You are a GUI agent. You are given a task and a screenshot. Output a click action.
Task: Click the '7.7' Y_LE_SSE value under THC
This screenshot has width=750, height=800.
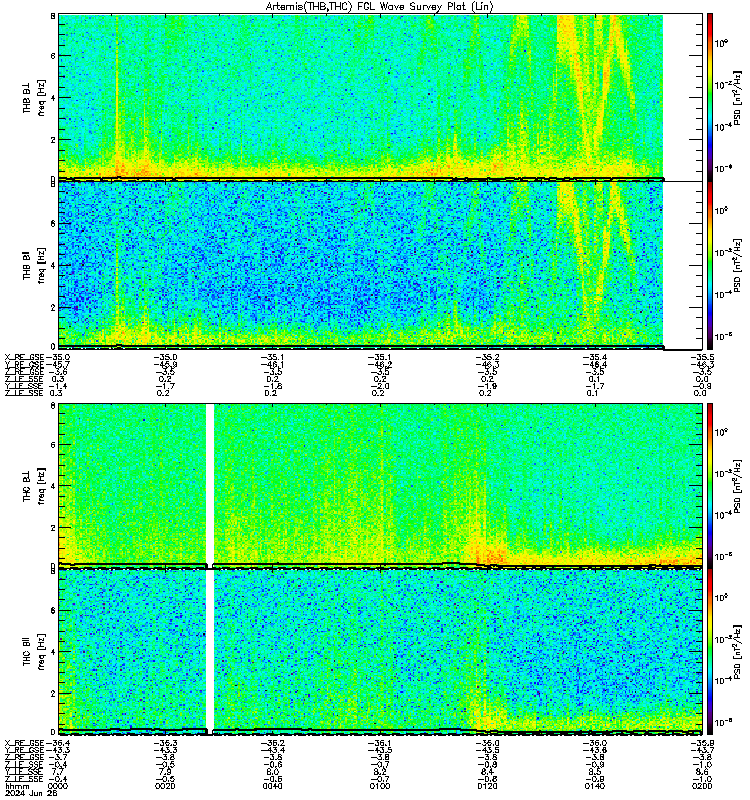pos(58,772)
